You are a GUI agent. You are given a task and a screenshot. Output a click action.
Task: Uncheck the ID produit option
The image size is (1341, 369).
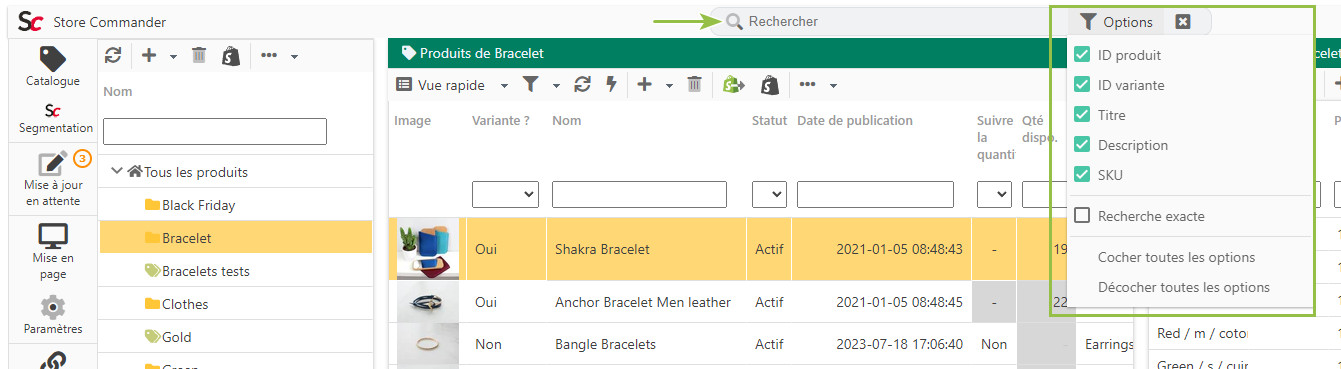tap(1081, 55)
